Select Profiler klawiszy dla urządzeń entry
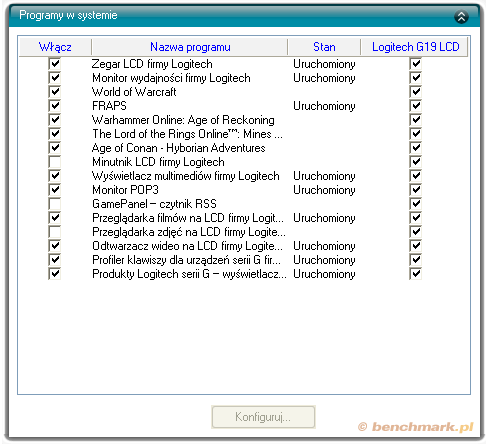The image size is (490, 444). [x=186, y=260]
